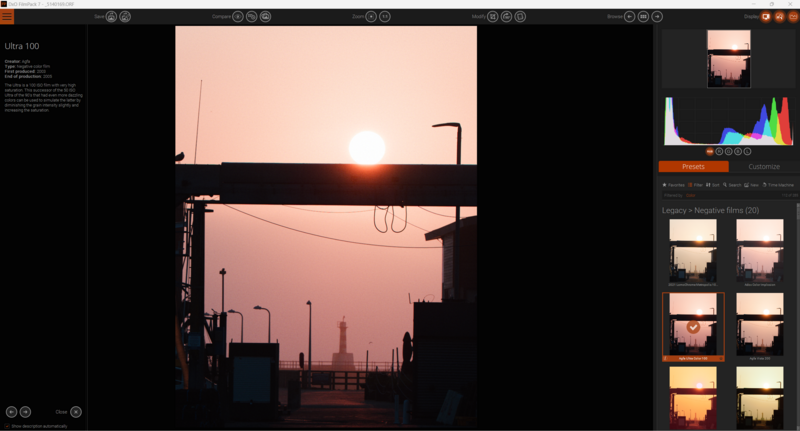Click the first Modify icon

click(493, 16)
